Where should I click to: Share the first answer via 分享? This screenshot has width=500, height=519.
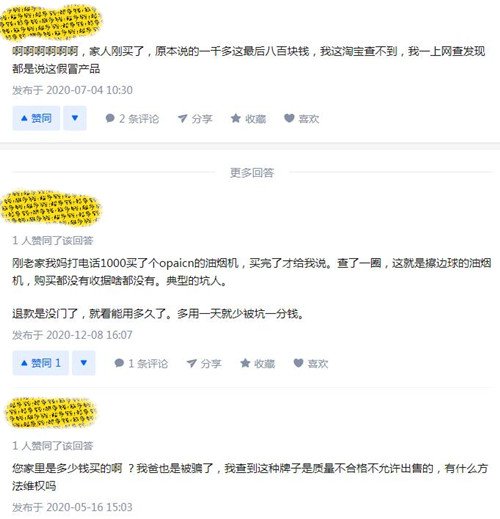click(195, 119)
